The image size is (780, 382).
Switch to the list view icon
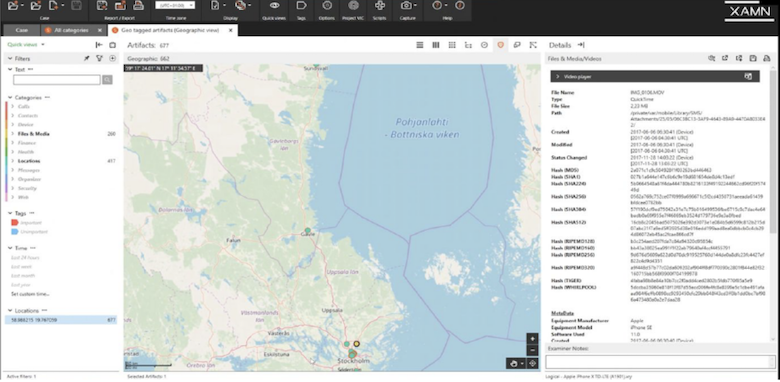pos(420,45)
